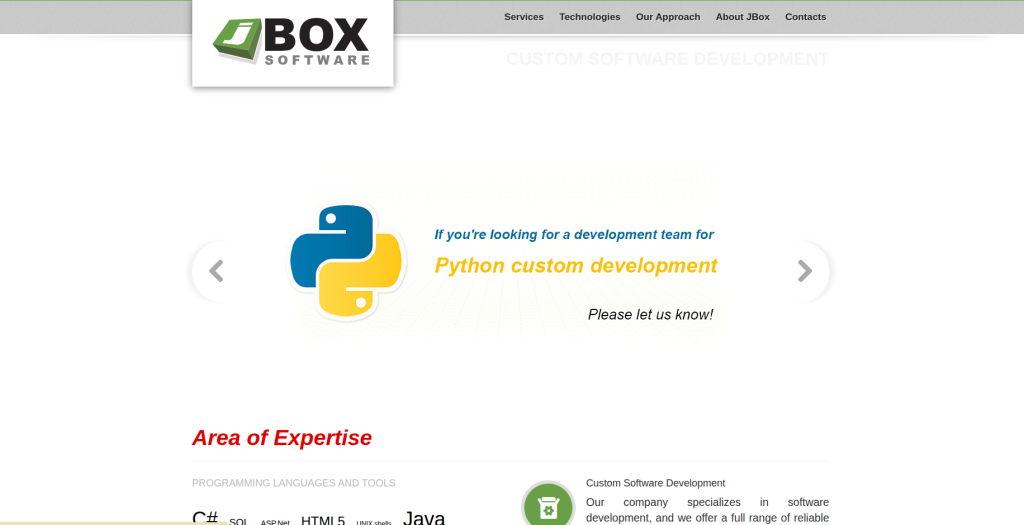1024x525 pixels.
Task: Click 'If you're looking for a development team for'
Action: point(574,234)
